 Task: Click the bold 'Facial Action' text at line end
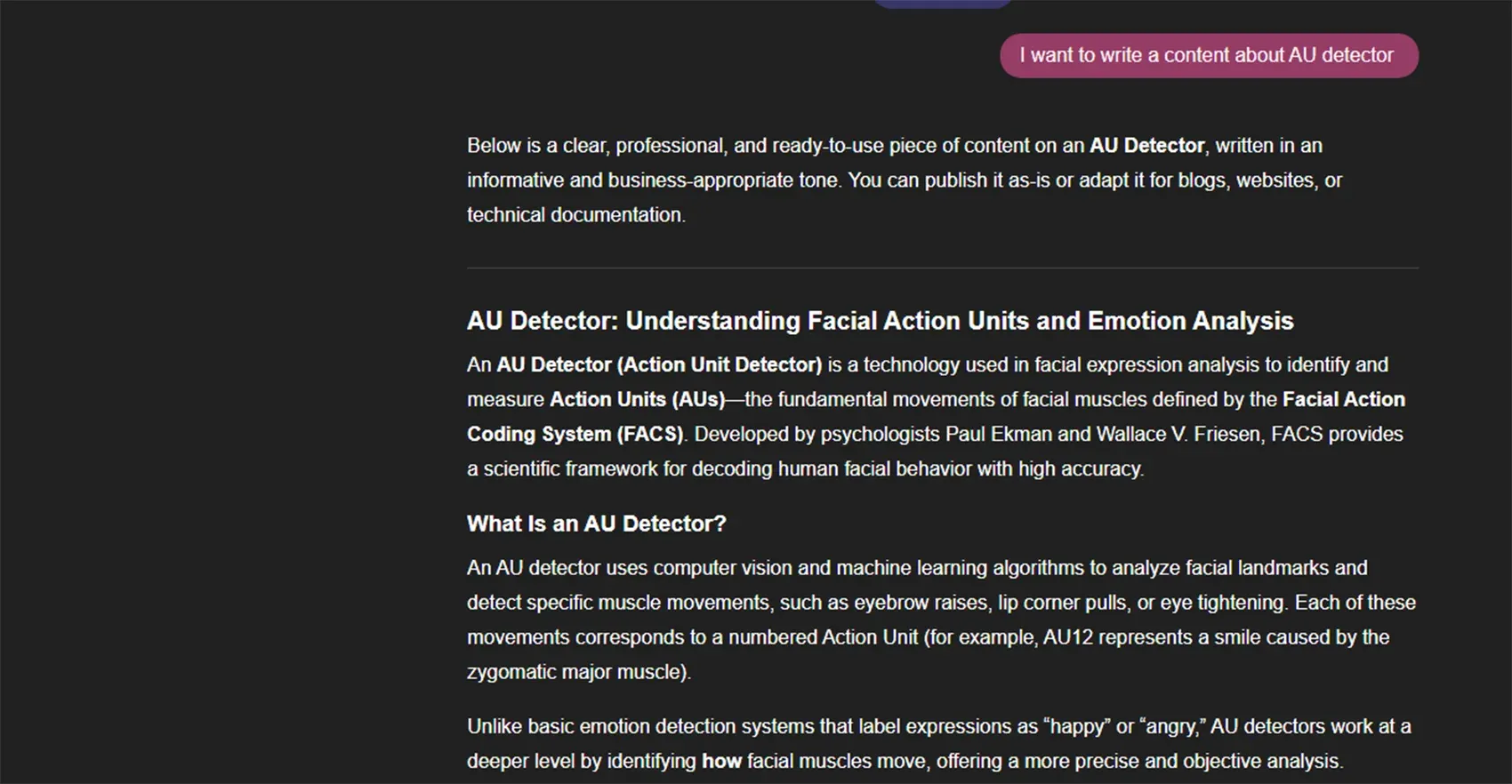[1343, 399]
